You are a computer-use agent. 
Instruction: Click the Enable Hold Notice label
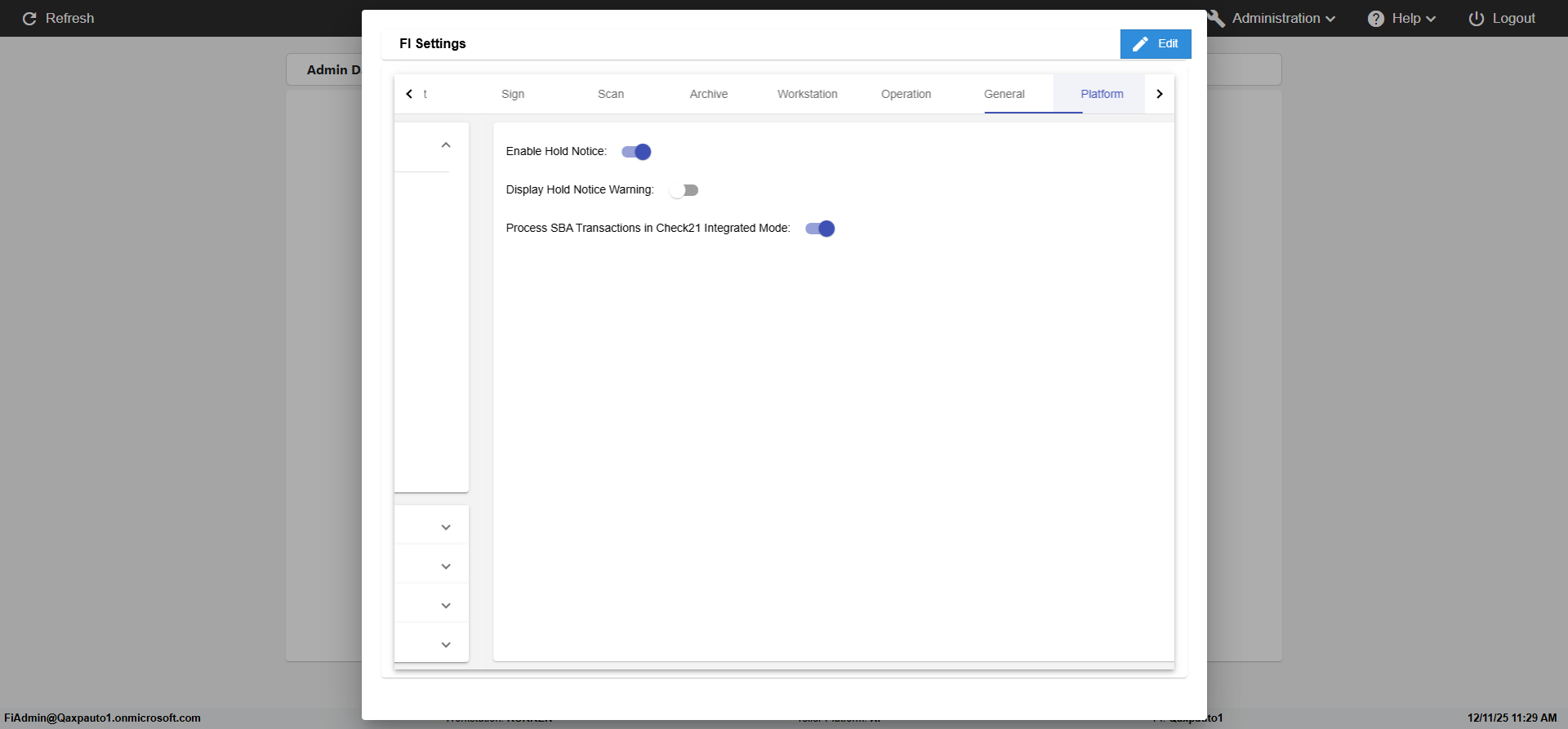(x=556, y=152)
